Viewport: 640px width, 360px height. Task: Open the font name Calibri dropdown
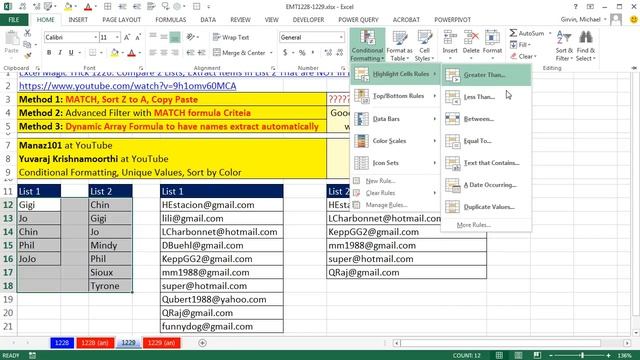click(x=96, y=37)
